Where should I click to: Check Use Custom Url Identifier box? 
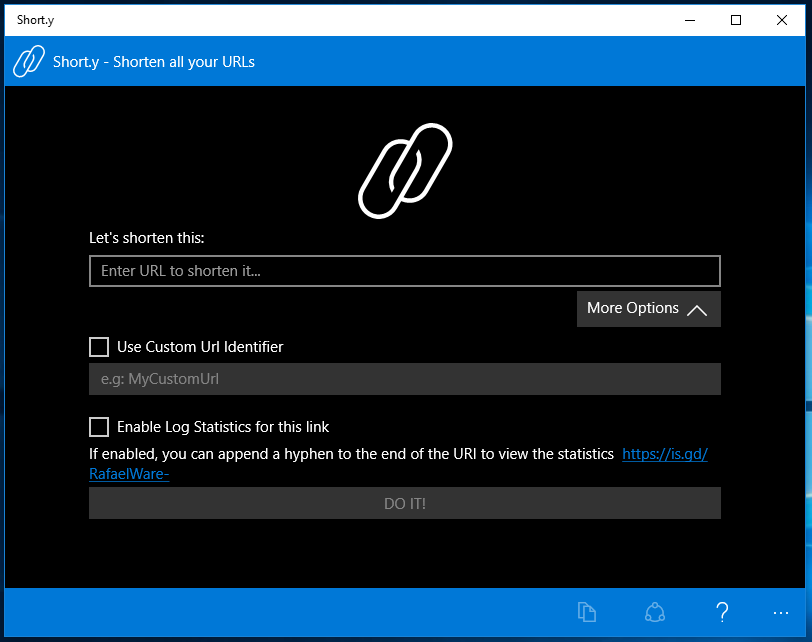tap(99, 347)
